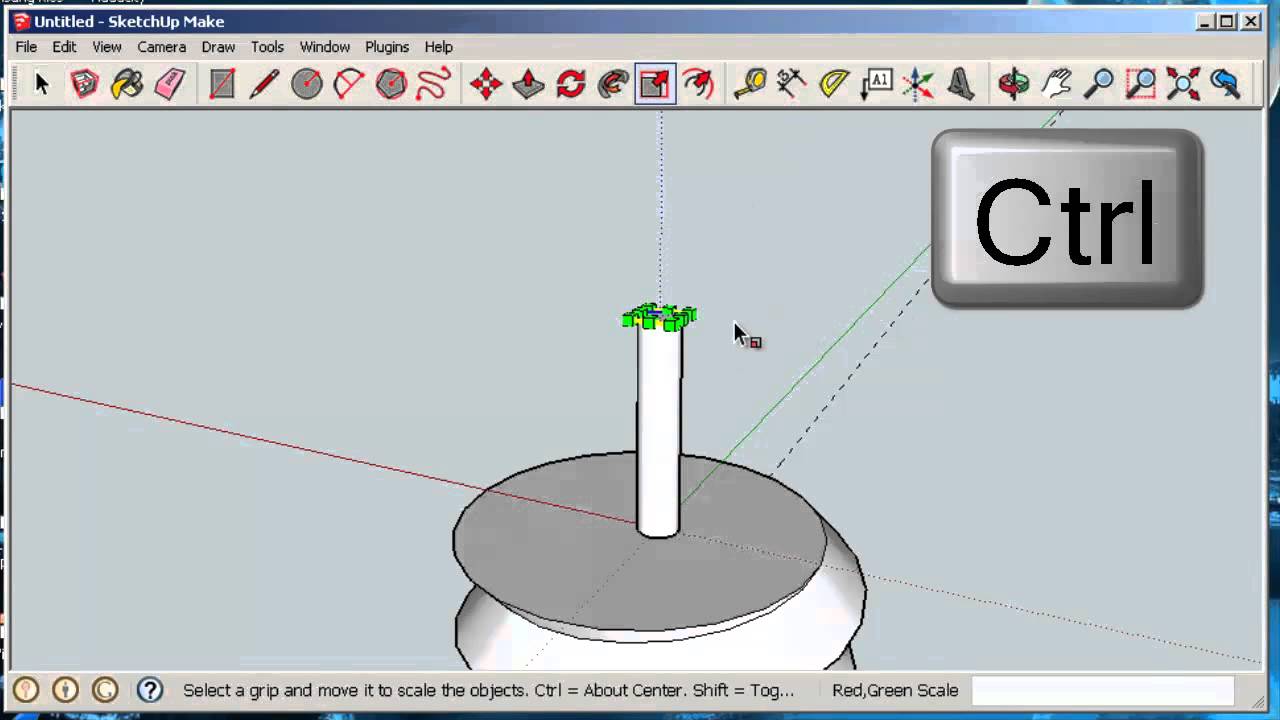
Task: Open the Draw menu
Action: 217,47
